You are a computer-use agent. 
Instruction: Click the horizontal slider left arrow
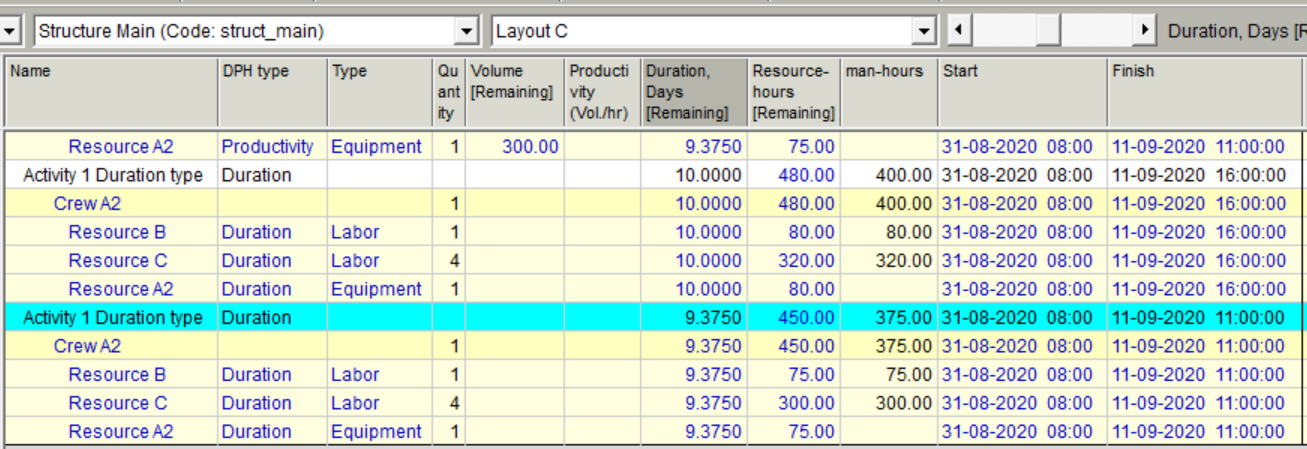959,31
